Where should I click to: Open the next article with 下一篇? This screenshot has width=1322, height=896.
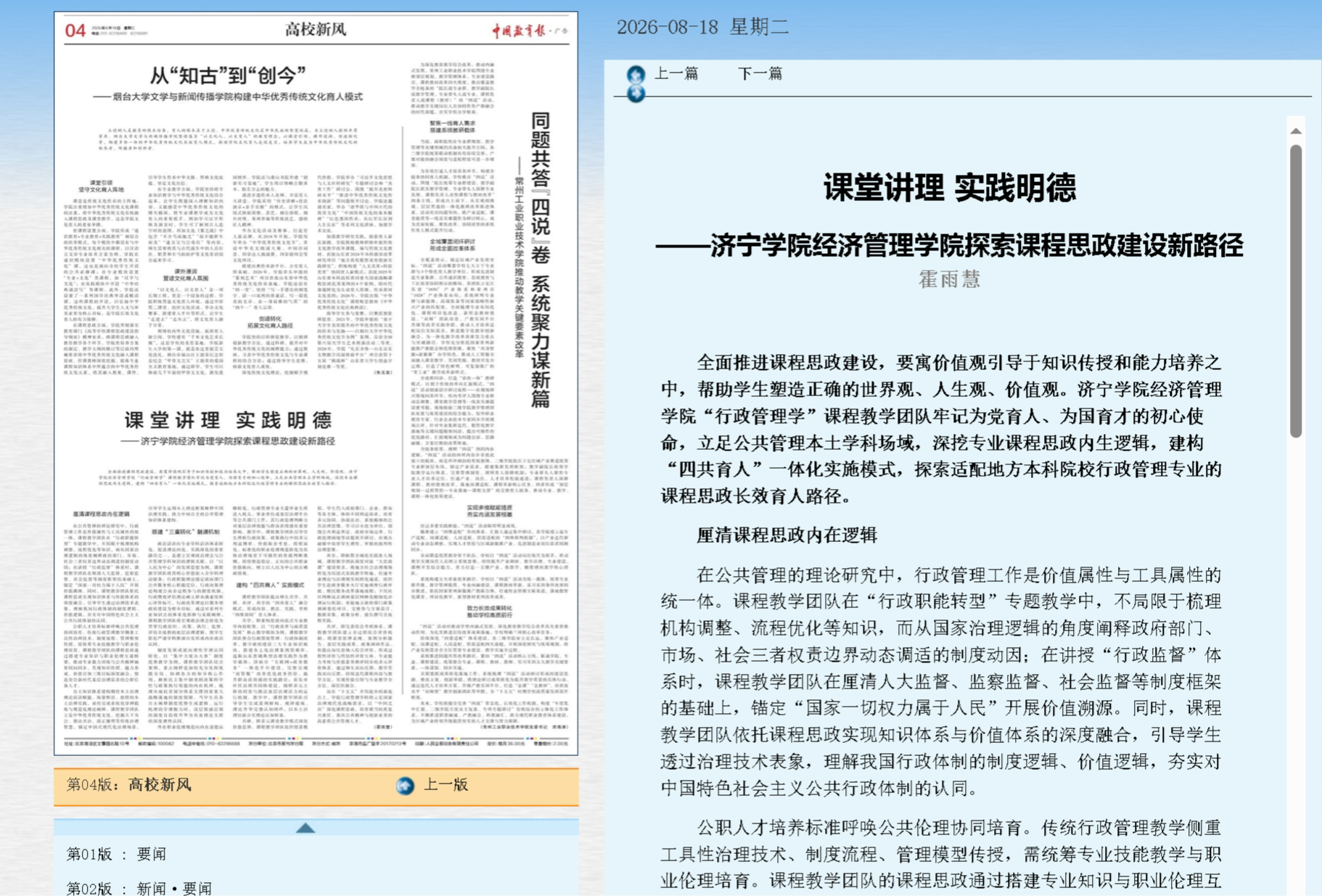[760, 73]
